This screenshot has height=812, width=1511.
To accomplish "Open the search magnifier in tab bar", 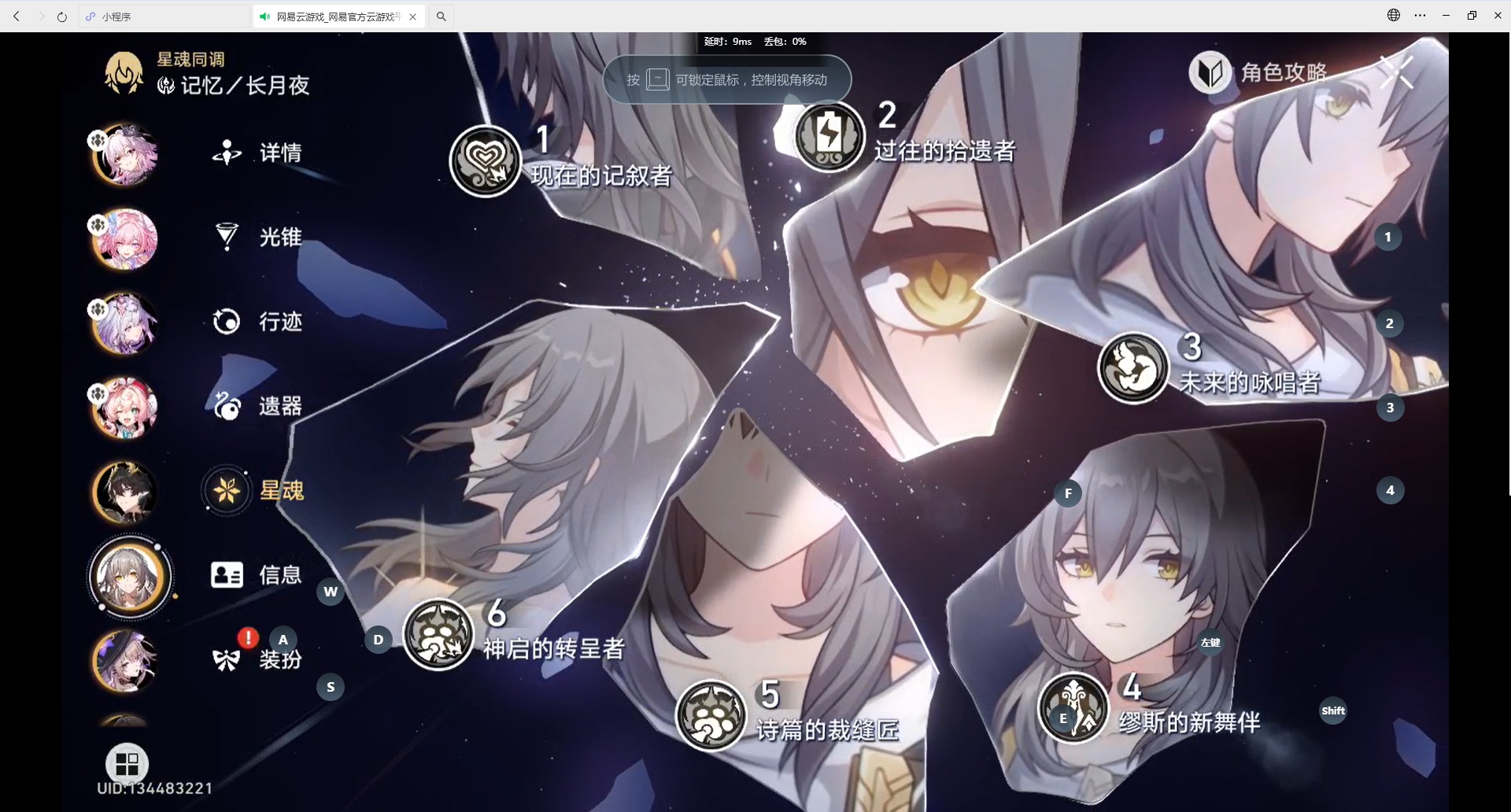I will click(x=441, y=17).
